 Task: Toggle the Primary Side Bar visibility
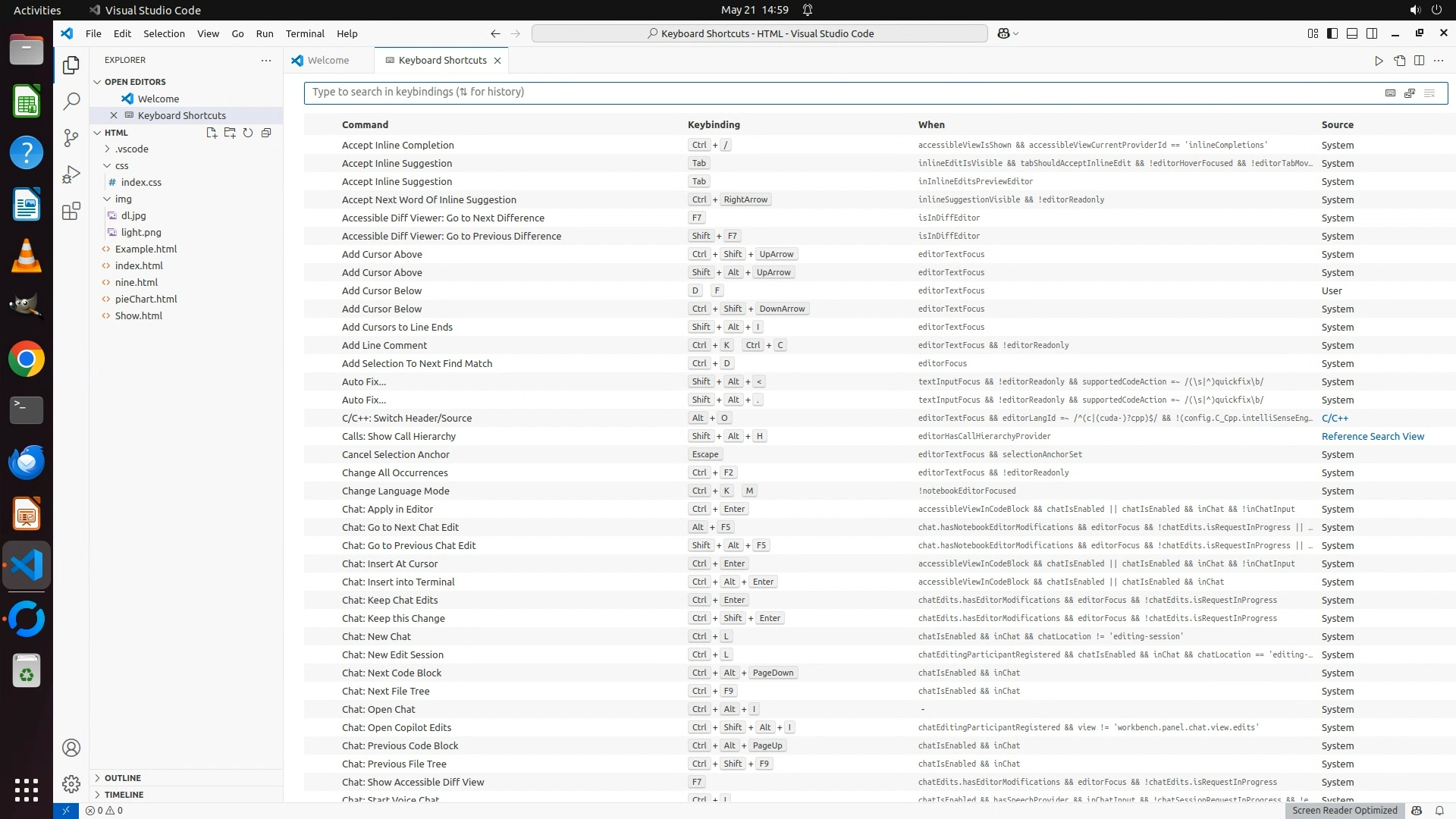pos(1332,33)
